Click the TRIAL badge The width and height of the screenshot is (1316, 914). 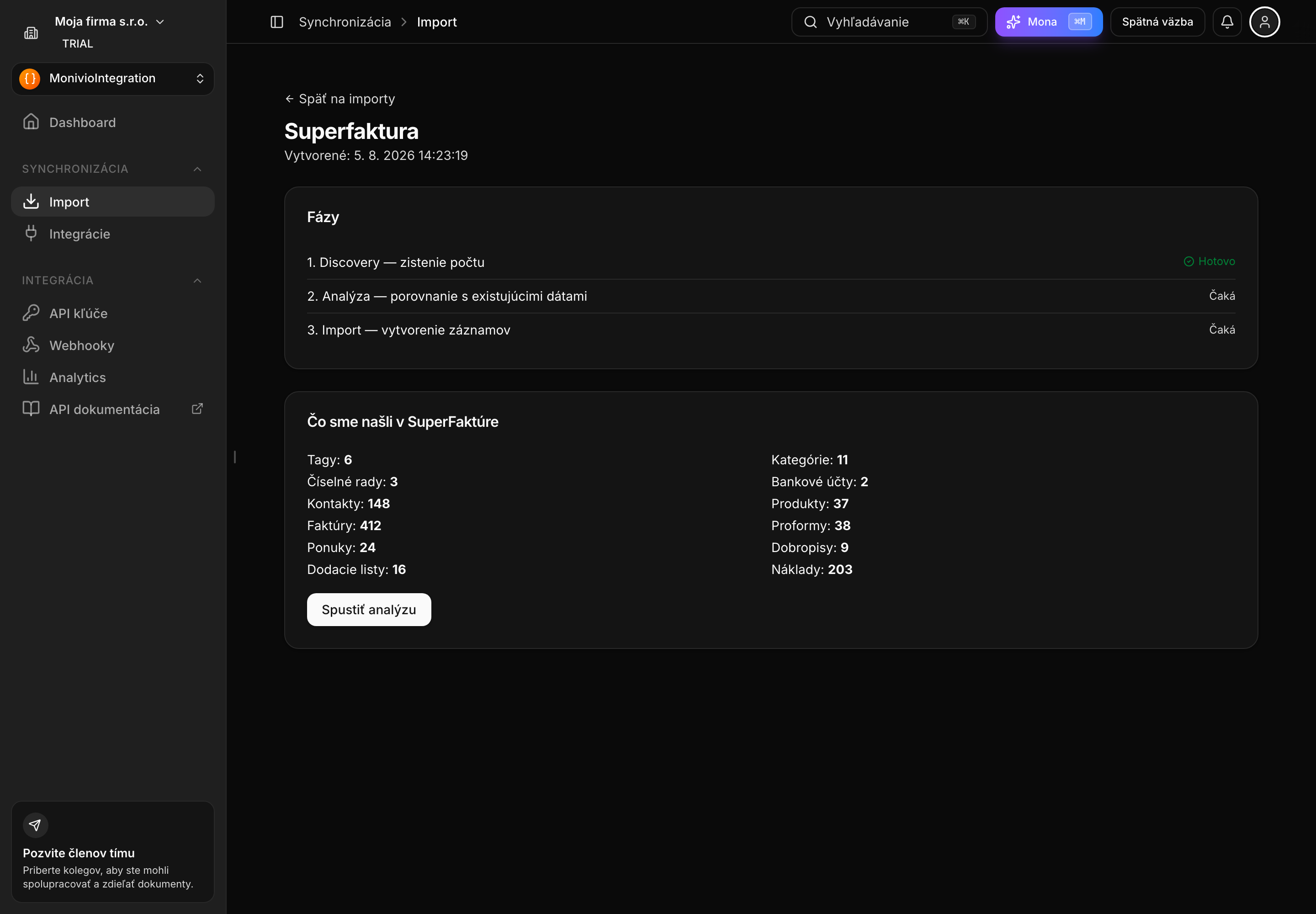[x=77, y=43]
